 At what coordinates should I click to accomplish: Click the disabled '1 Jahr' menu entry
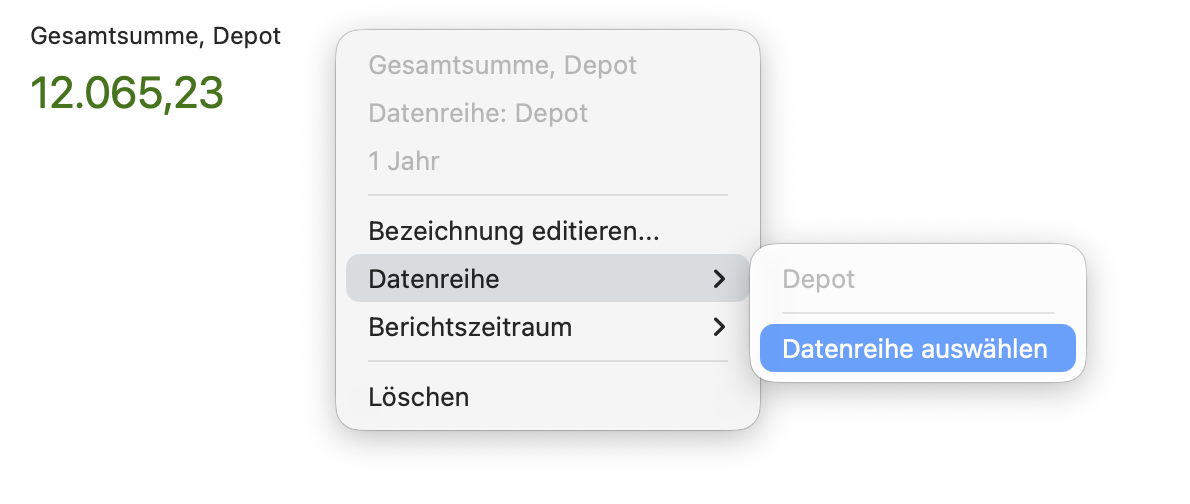(x=404, y=161)
